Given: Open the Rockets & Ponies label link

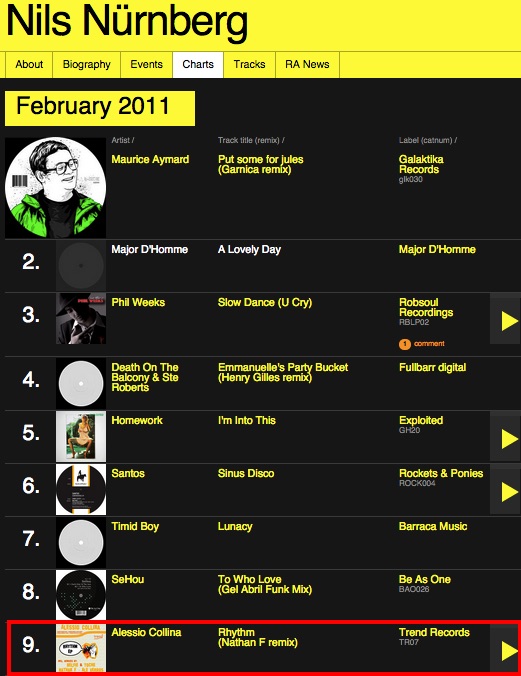Looking at the screenshot, I should click(441, 473).
